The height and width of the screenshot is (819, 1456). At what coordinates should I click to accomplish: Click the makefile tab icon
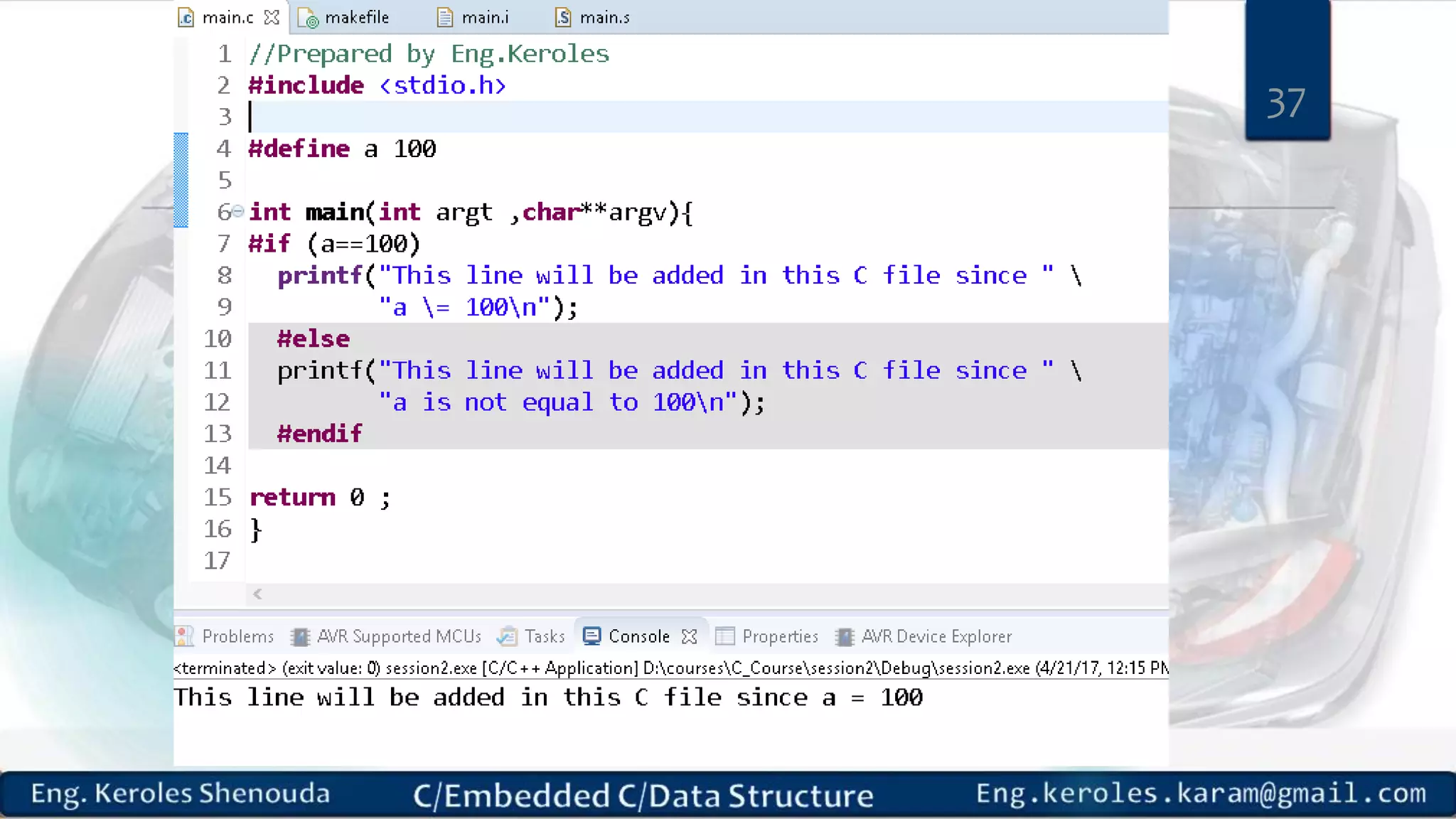pyautogui.click(x=308, y=18)
